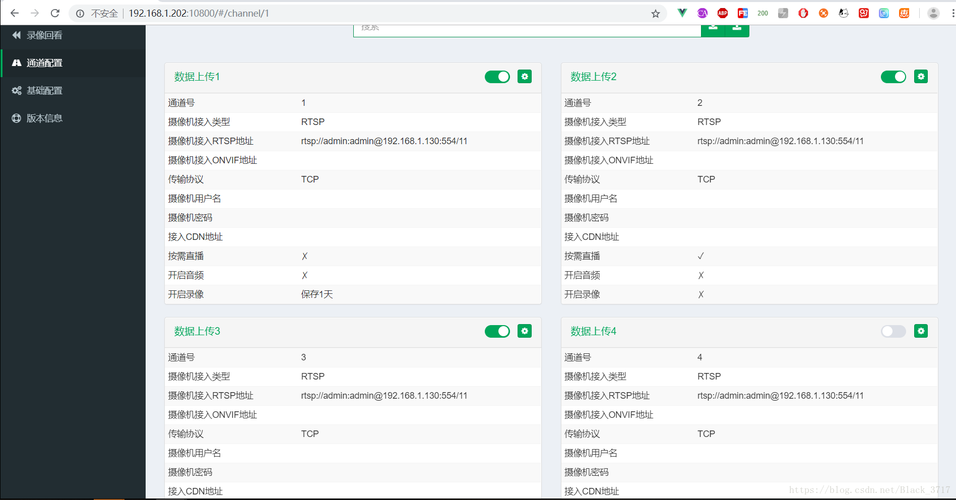Disable the 数据上传1 channel toggle

click(498, 76)
